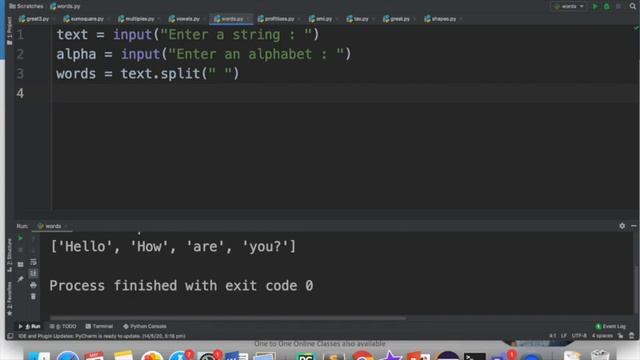
Task: Open the TODO tool window
Action: [x=63, y=327]
